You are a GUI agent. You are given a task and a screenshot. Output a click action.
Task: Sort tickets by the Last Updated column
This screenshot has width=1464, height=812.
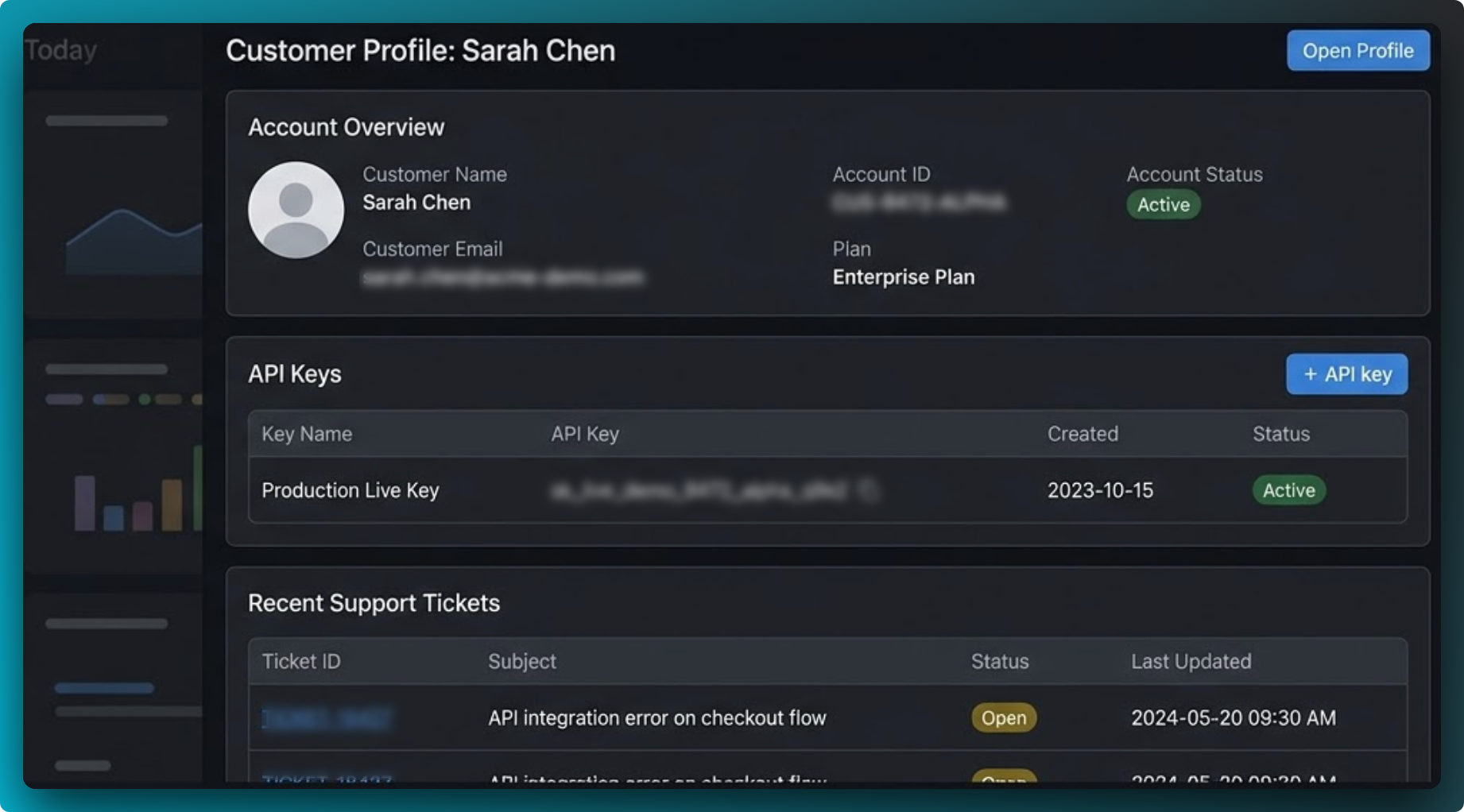pos(1191,661)
